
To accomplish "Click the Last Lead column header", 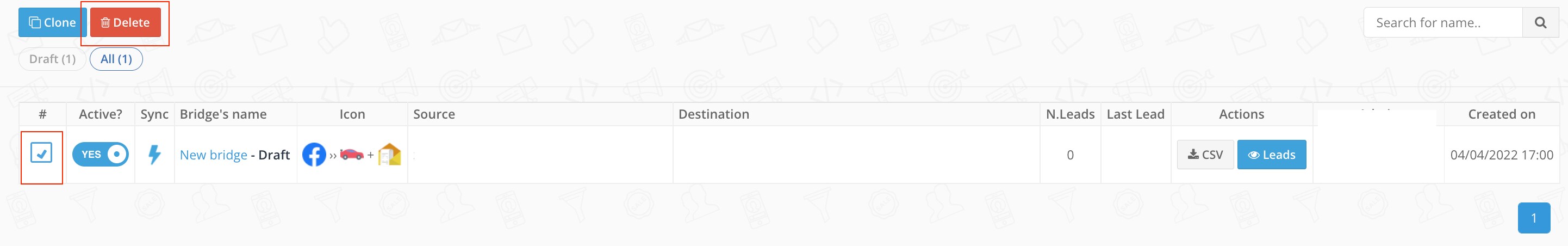I will click(x=1135, y=114).
